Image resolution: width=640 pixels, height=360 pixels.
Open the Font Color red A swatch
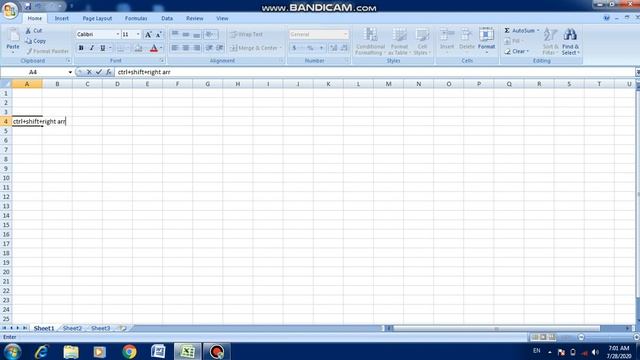click(x=154, y=48)
